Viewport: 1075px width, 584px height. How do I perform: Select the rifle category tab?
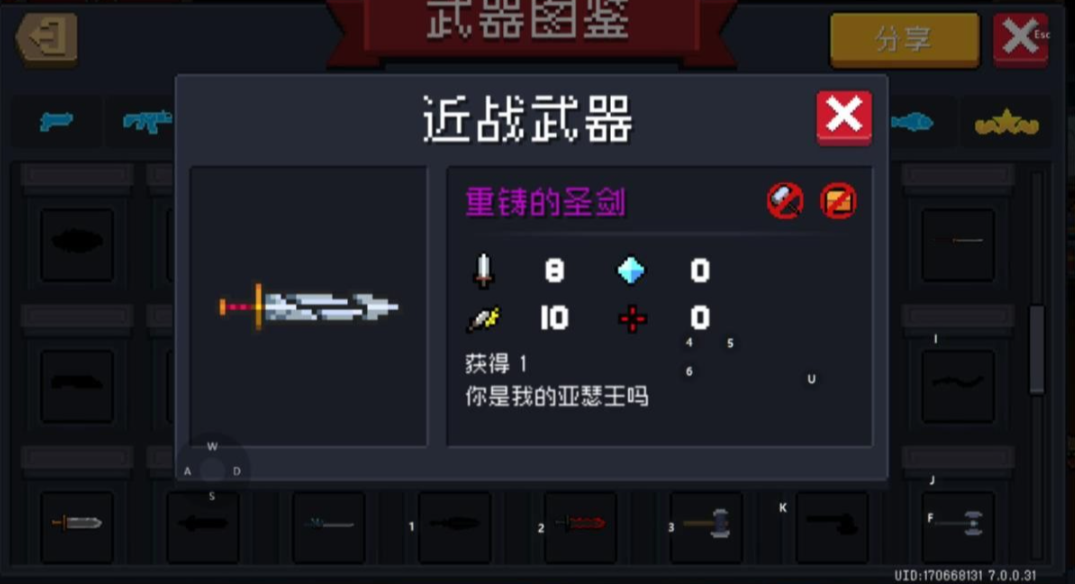click(147, 122)
